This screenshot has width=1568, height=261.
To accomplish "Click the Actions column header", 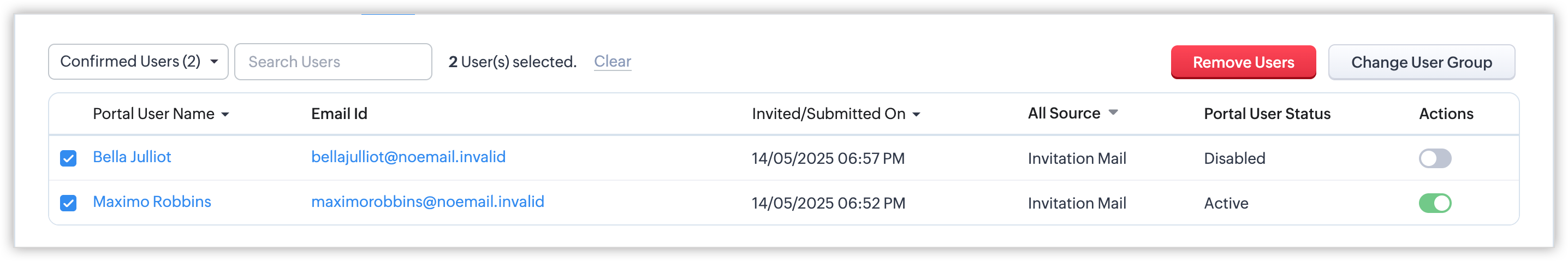I will [1446, 114].
